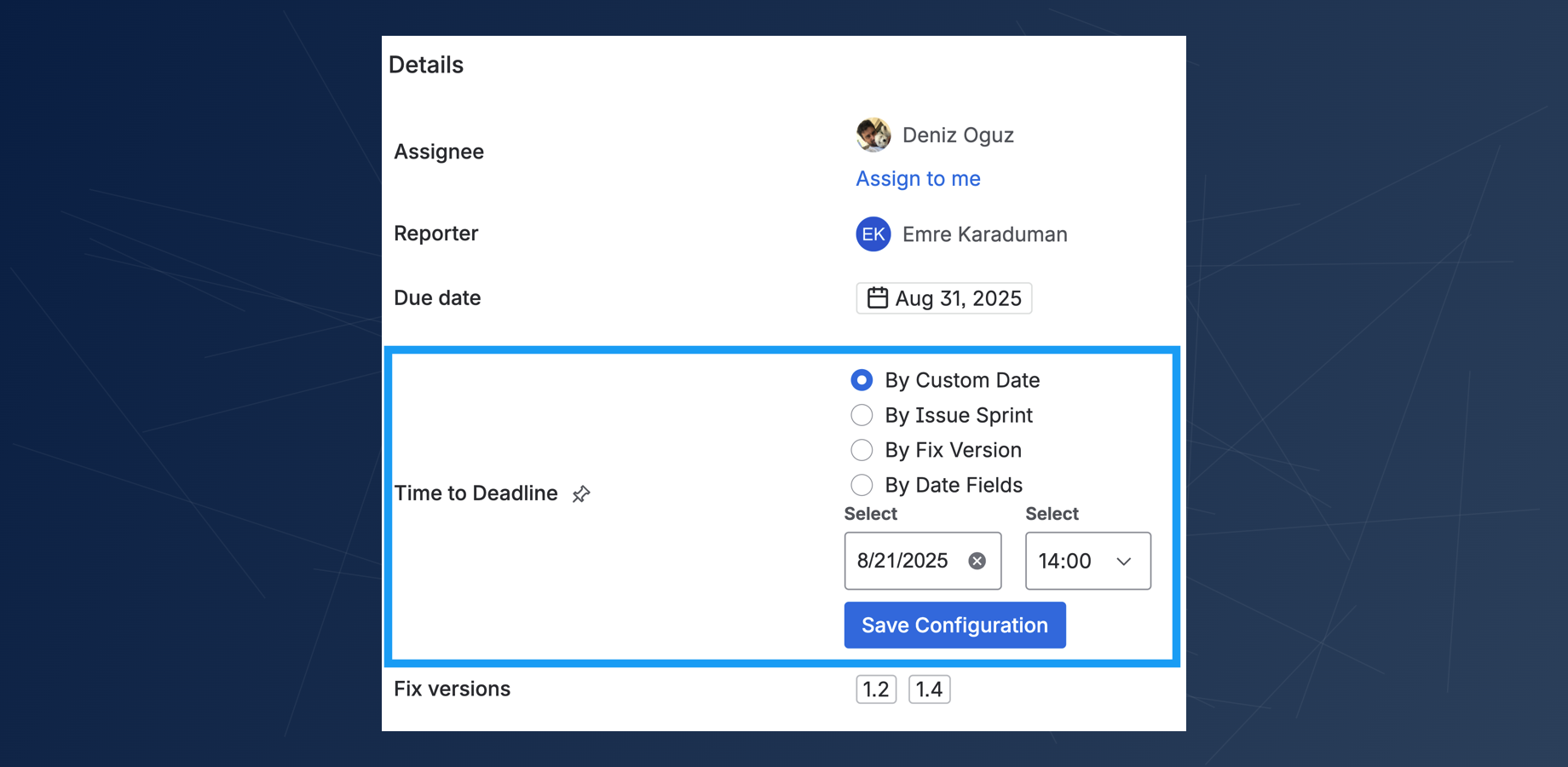This screenshot has height=767, width=1568.
Task: Click the Assign to me link
Action: pos(918,179)
